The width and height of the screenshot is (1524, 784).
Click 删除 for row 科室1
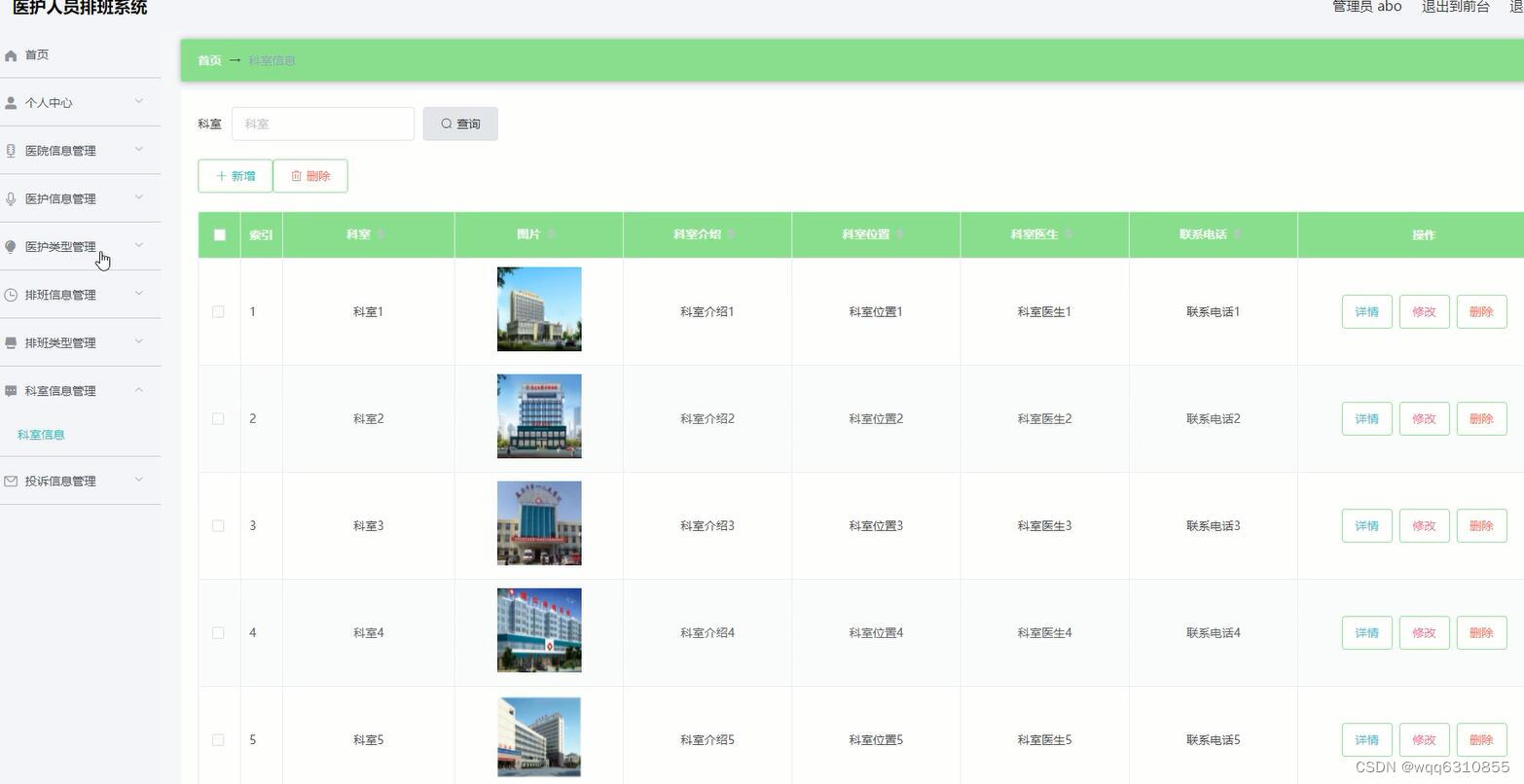[1482, 312]
